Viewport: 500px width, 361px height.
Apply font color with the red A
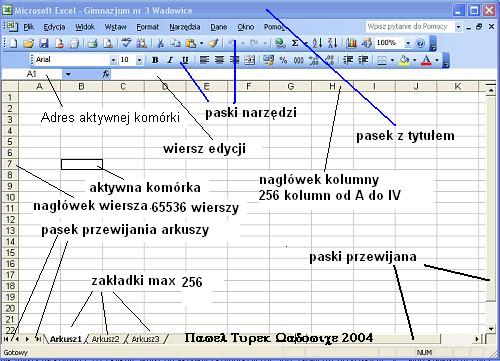point(426,60)
